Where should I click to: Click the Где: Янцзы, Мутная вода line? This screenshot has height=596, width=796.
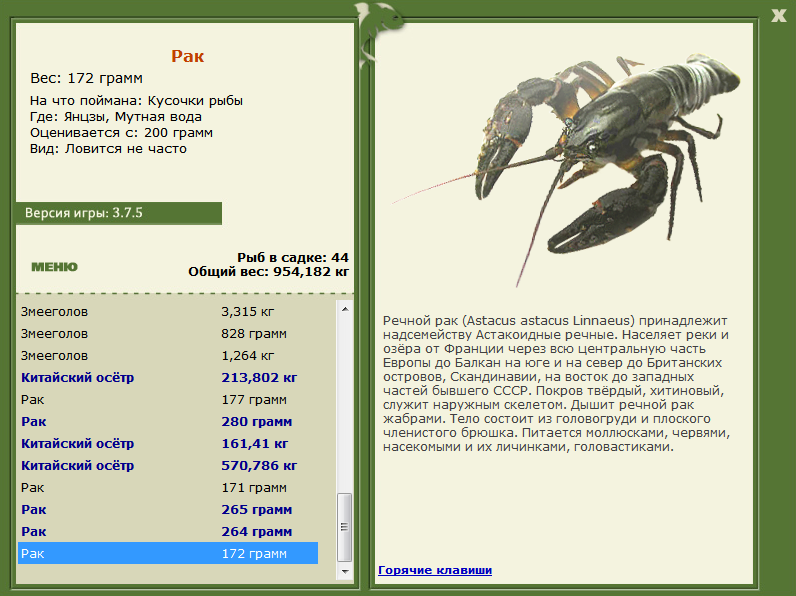point(116,117)
